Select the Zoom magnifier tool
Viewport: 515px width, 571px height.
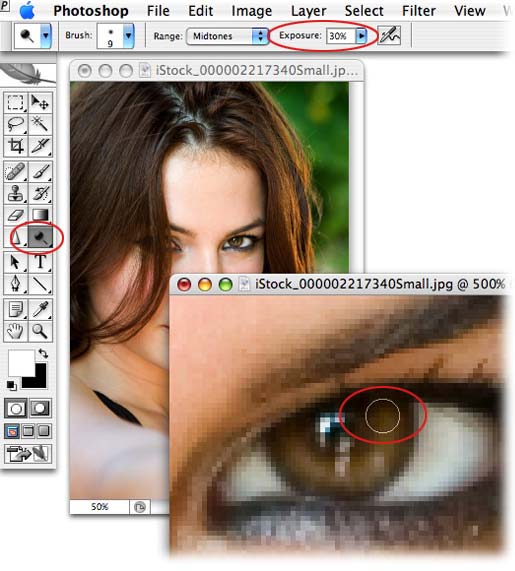[x=40, y=331]
